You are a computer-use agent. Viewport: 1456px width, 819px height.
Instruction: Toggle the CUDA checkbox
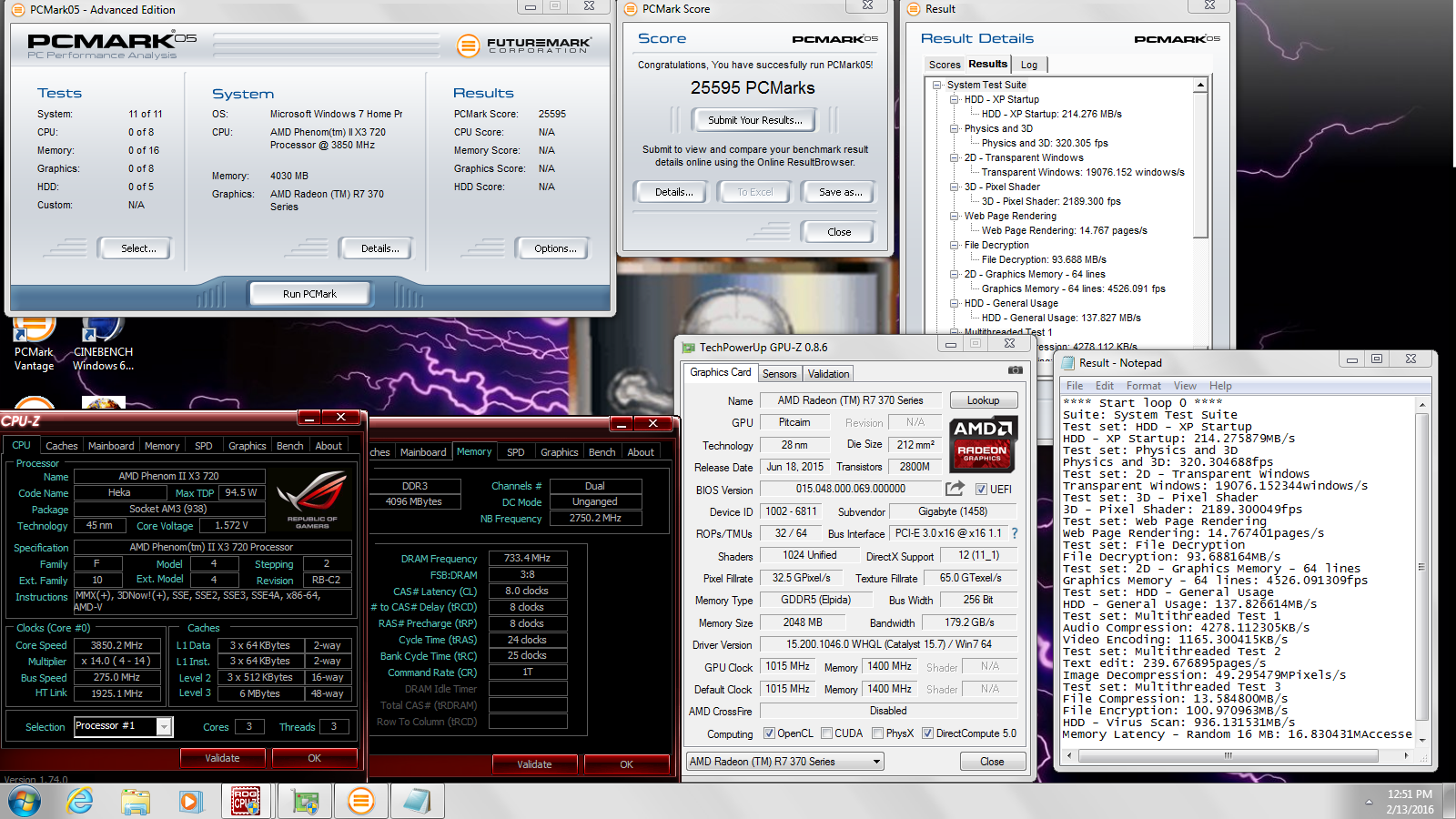826,733
